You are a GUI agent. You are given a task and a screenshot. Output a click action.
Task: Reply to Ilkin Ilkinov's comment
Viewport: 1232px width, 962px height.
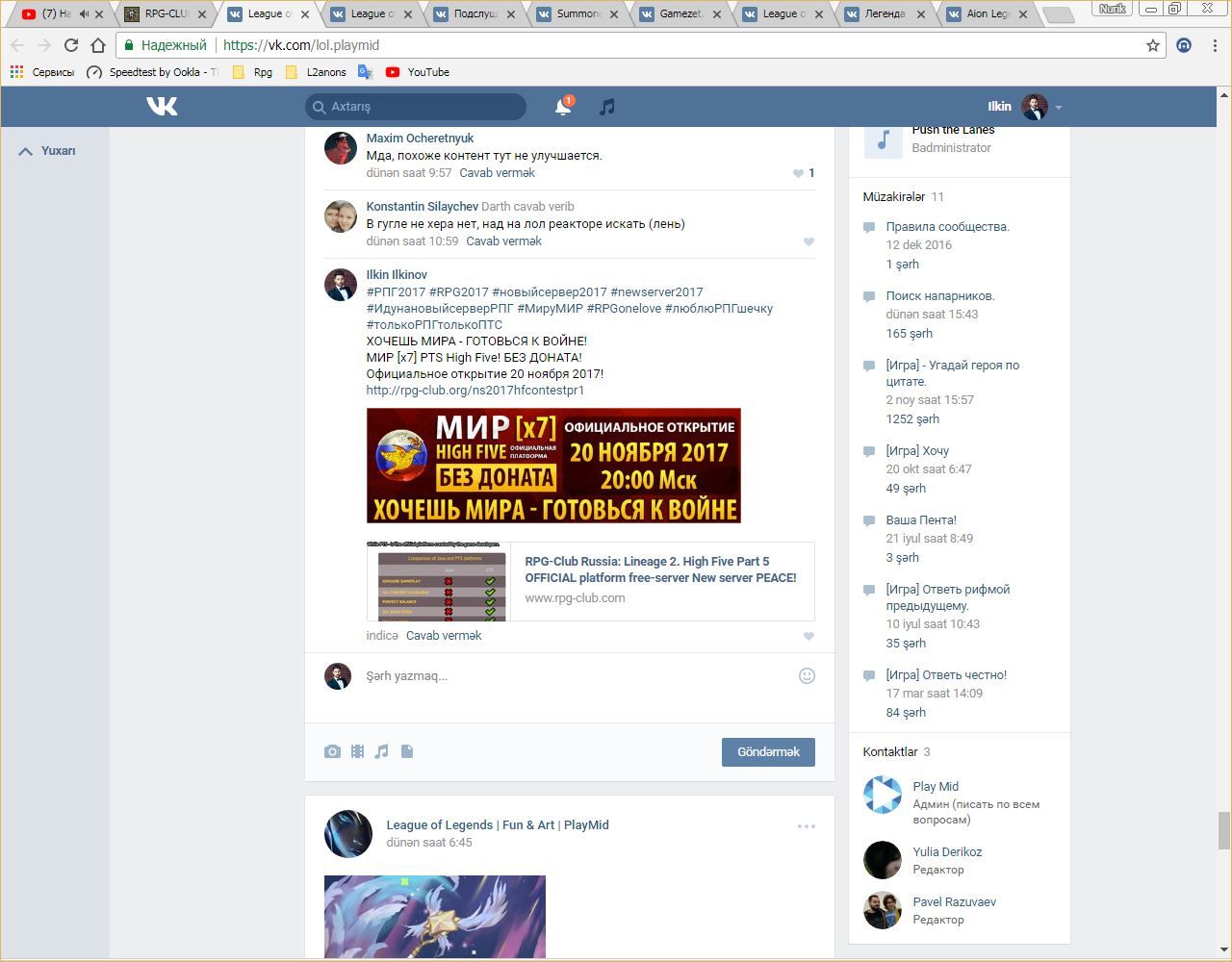[444, 636]
